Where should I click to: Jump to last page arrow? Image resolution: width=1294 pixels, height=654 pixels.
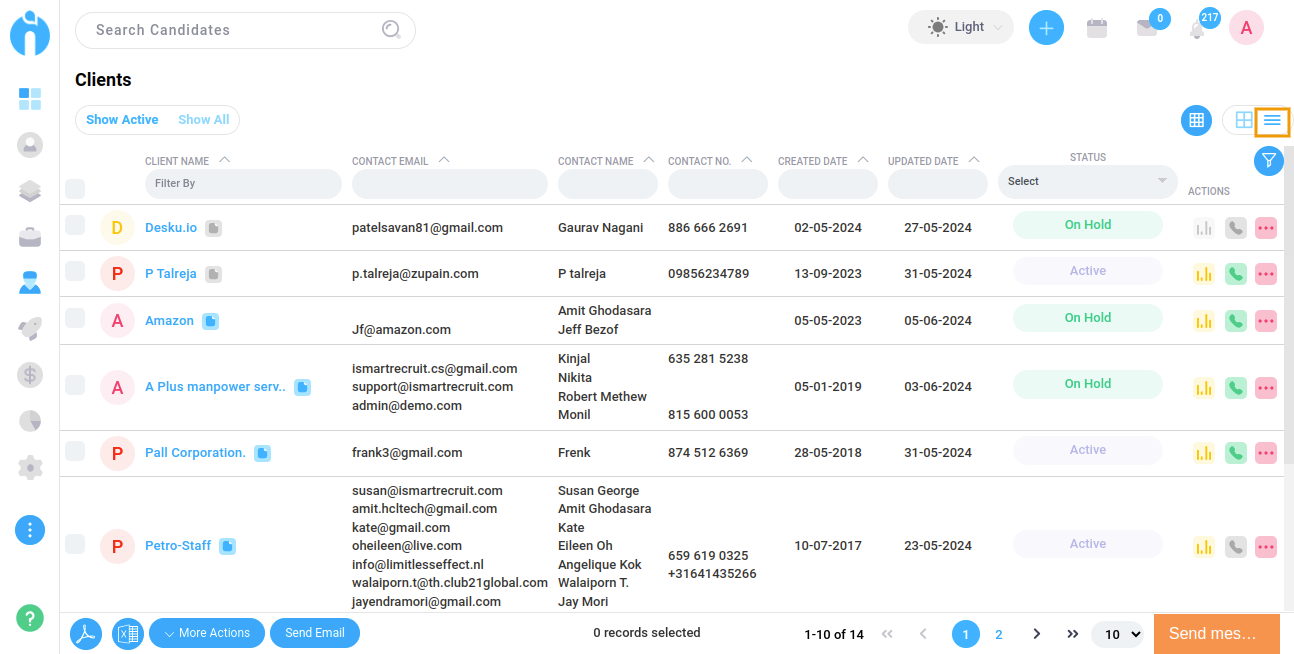[x=1073, y=634]
